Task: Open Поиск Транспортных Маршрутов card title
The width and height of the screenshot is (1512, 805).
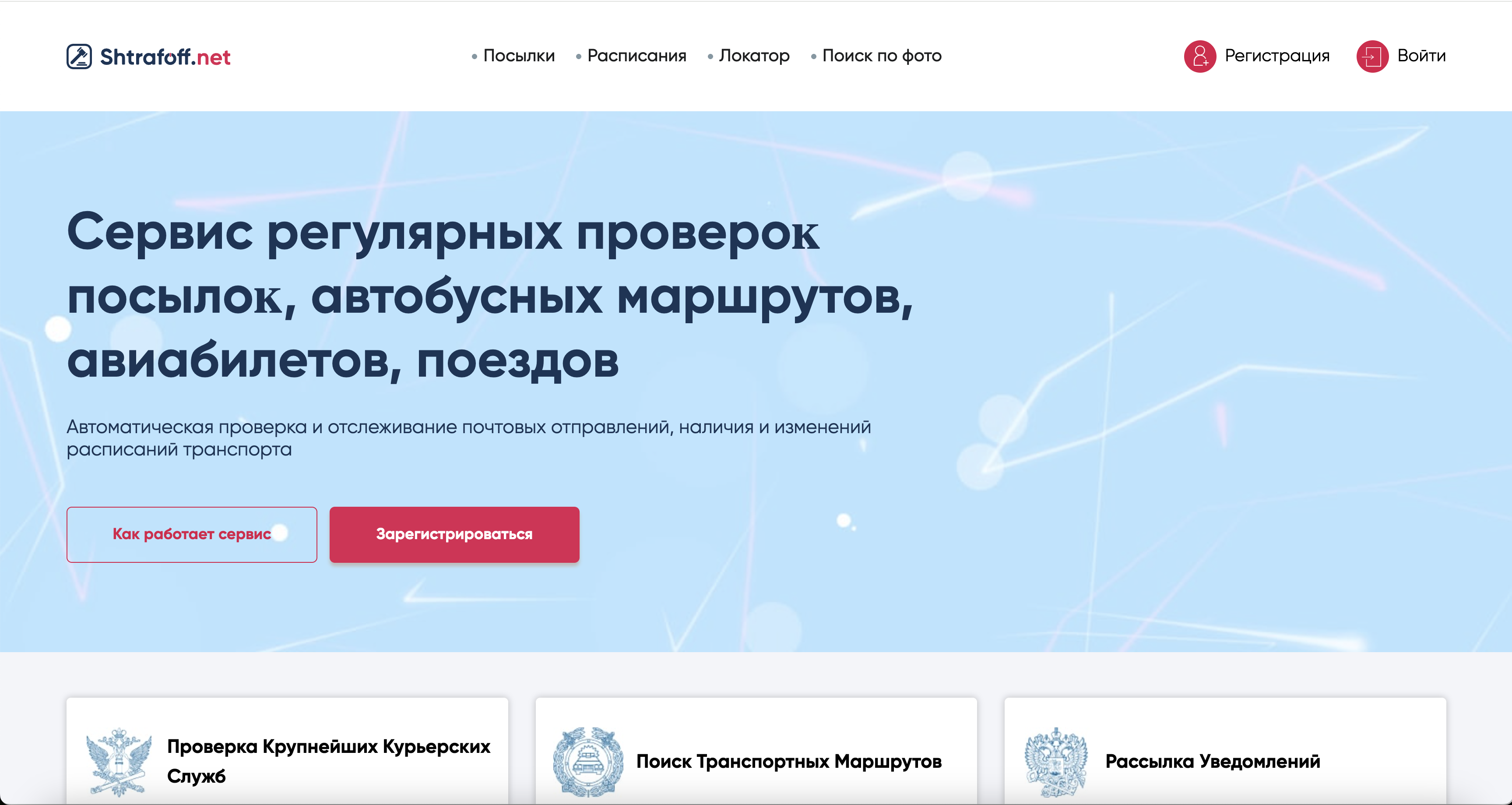Action: (788, 762)
